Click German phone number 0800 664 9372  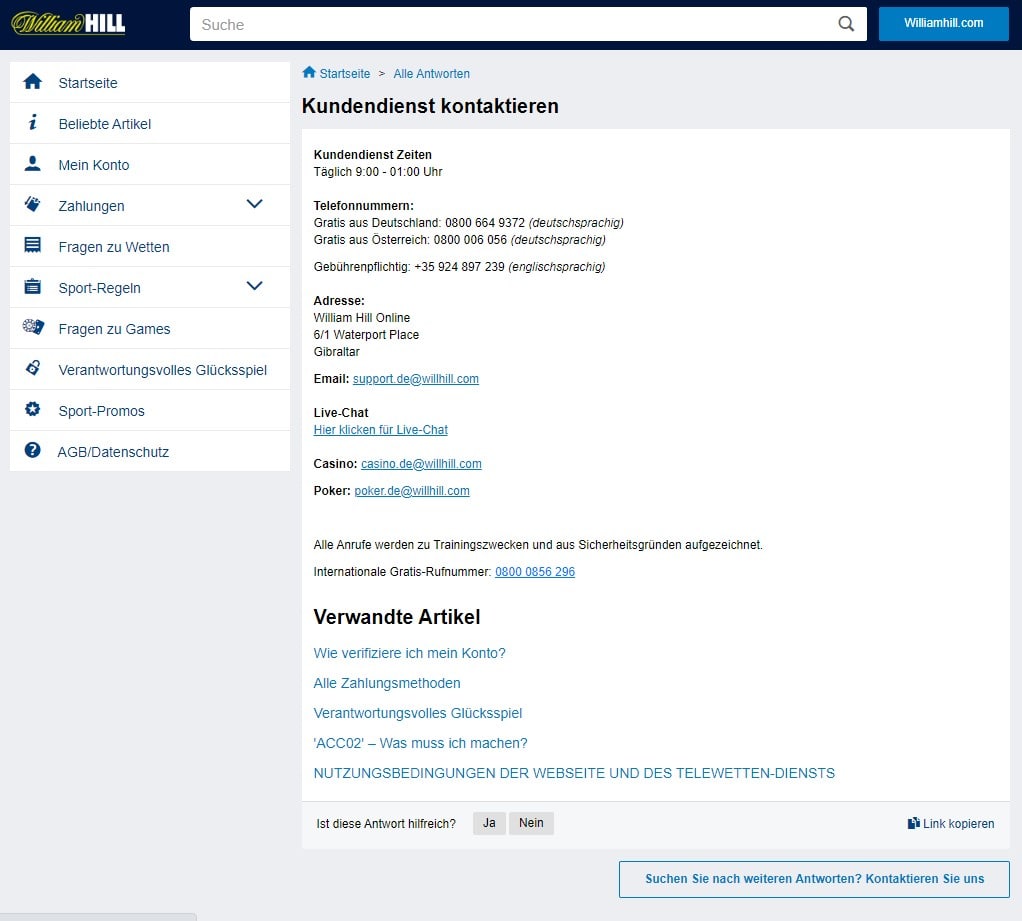pyautogui.click(x=485, y=223)
